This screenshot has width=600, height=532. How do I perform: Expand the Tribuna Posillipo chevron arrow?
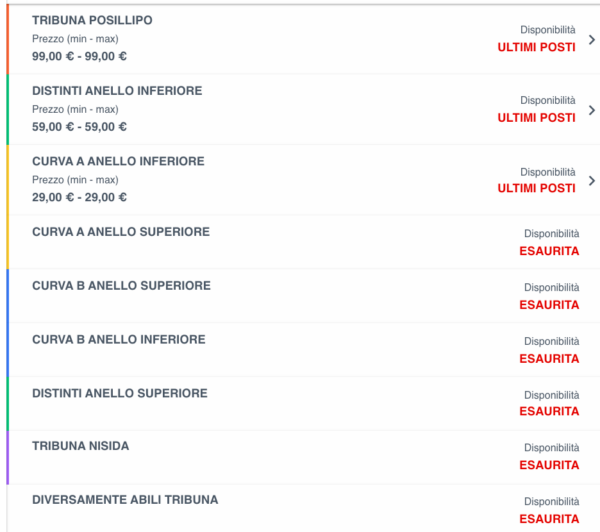pos(592,40)
